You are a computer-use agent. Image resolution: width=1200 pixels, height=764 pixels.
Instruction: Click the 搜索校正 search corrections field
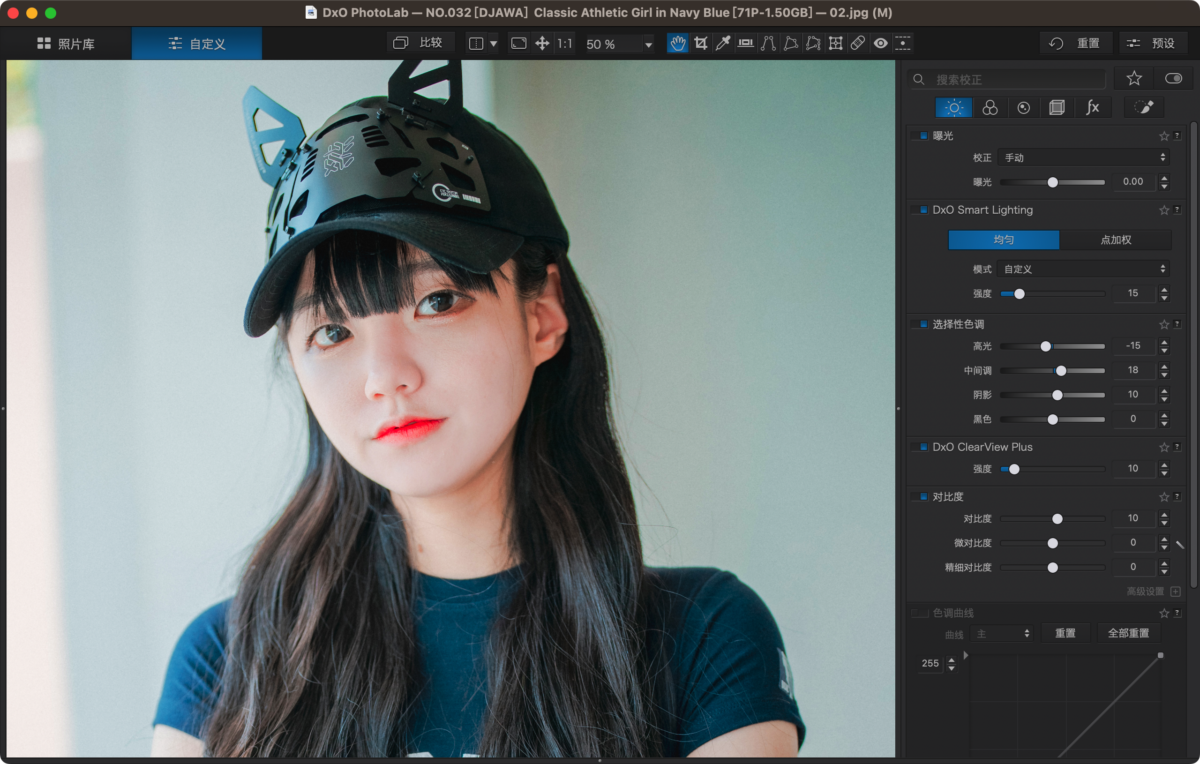point(1008,79)
